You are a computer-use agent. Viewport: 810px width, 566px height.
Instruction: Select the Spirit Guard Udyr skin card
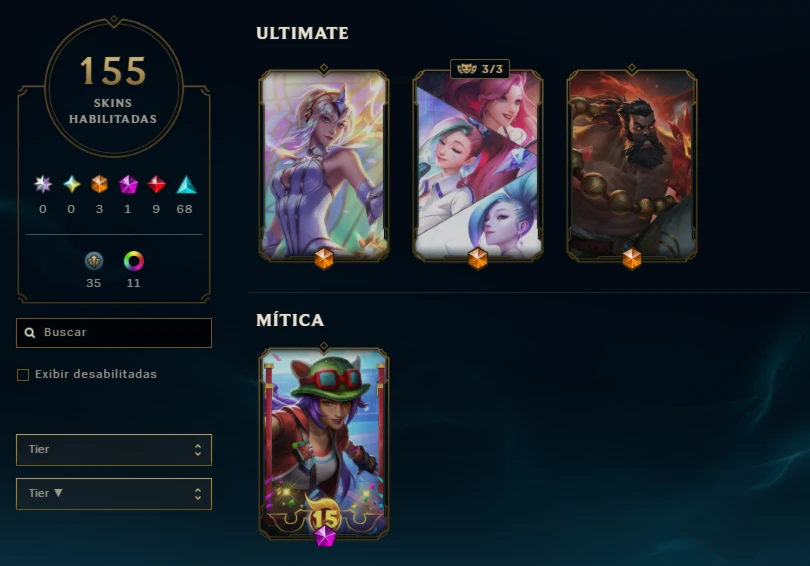tap(632, 165)
